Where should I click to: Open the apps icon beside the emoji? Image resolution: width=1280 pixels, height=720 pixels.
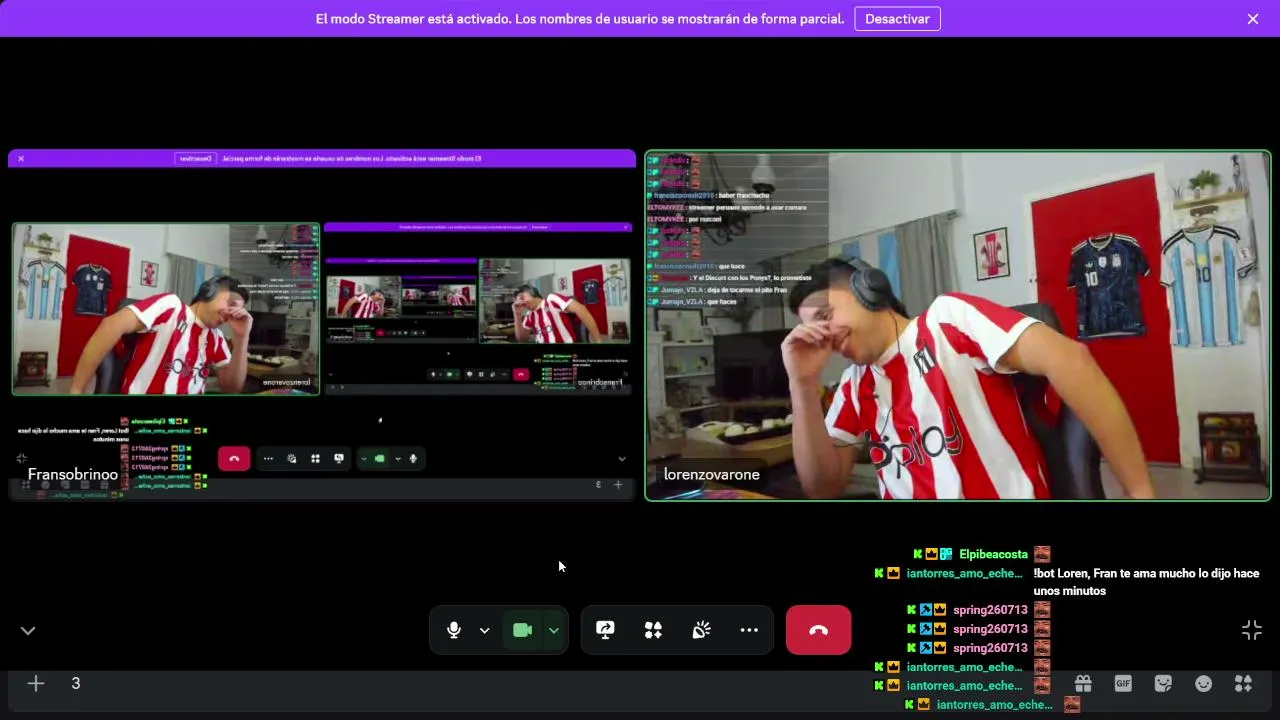click(1243, 684)
